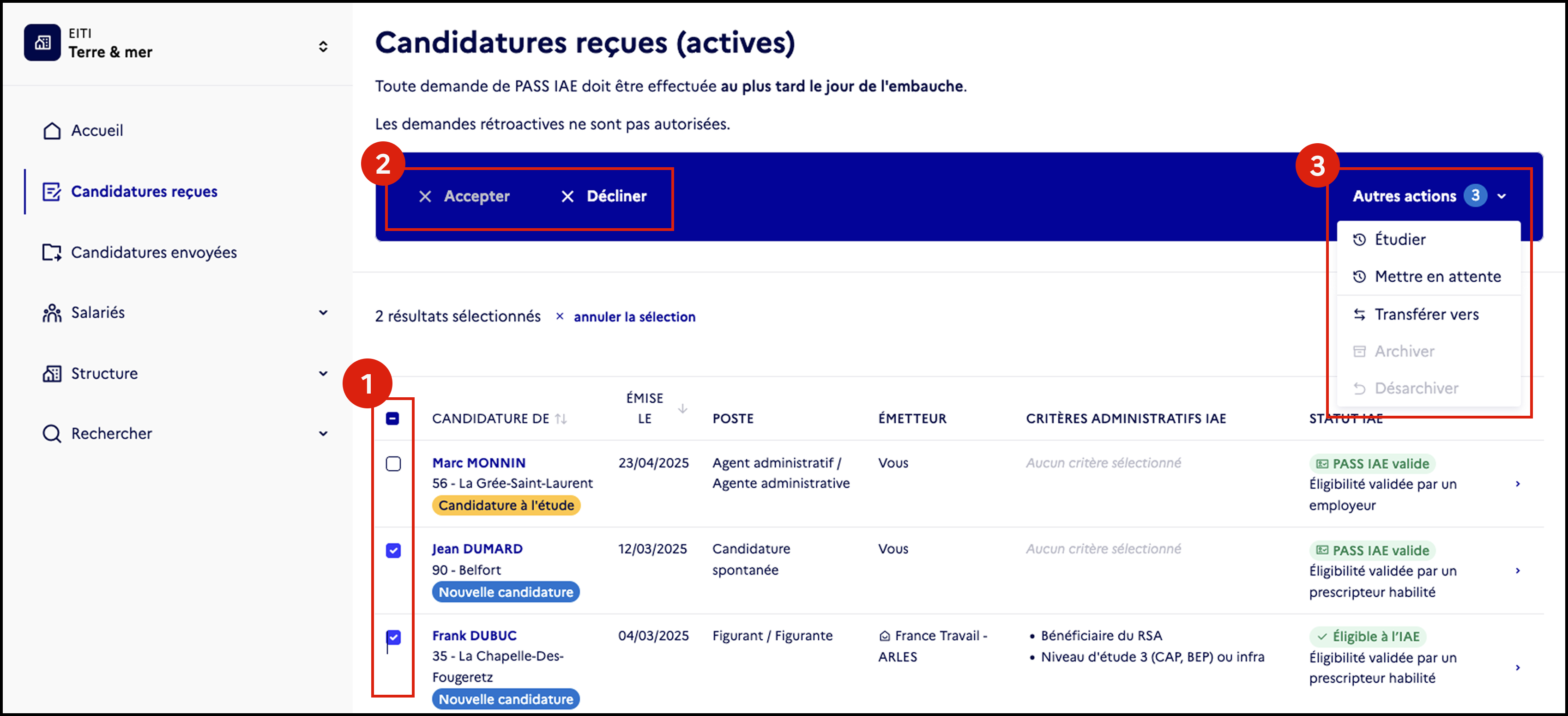Open Candidatures envoyées in sidebar
The width and height of the screenshot is (1568, 716).
(x=139, y=252)
